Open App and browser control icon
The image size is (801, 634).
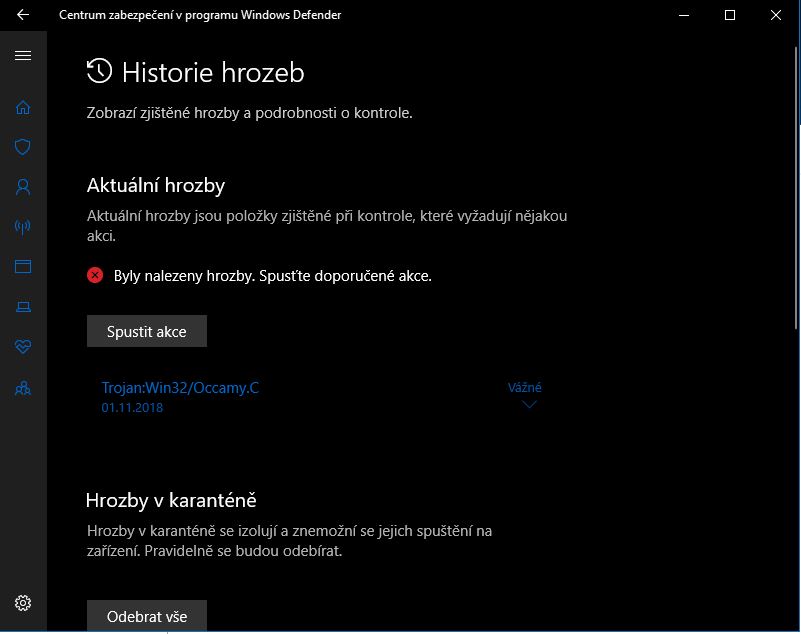[23, 267]
